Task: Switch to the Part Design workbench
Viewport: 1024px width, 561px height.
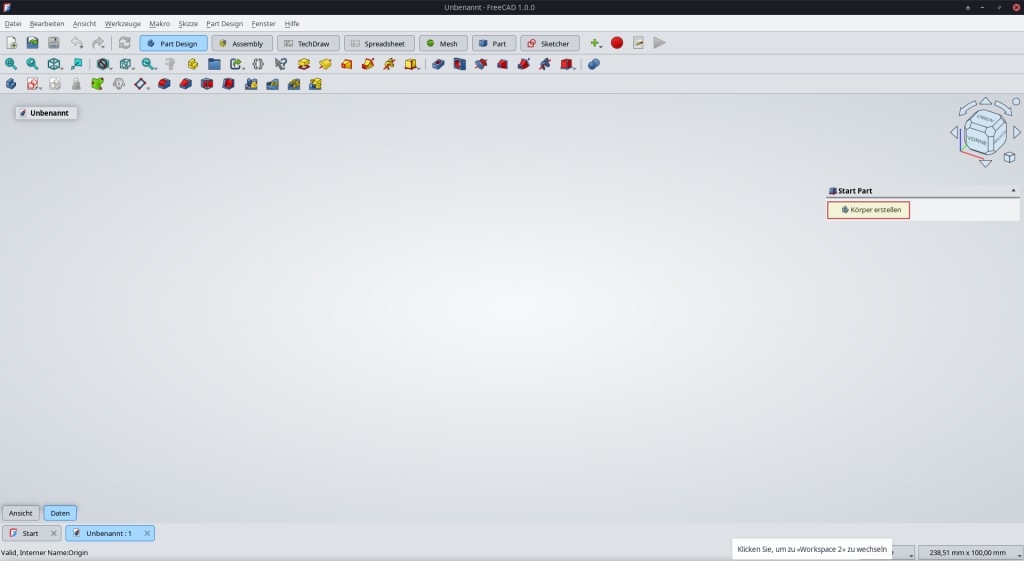Action: pyautogui.click(x=173, y=43)
